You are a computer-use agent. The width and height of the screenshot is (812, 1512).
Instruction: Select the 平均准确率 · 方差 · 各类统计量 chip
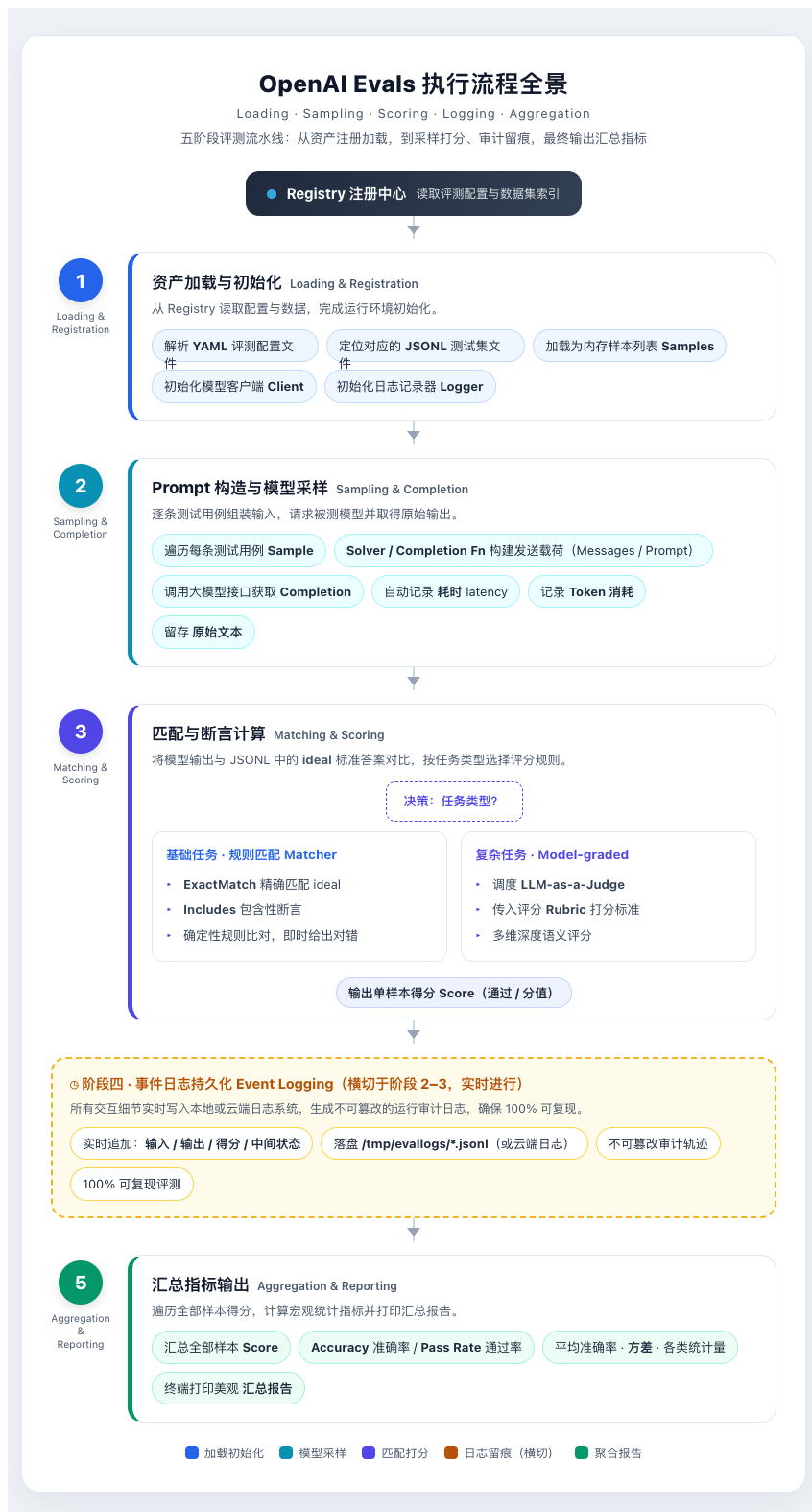point(640,1347)
